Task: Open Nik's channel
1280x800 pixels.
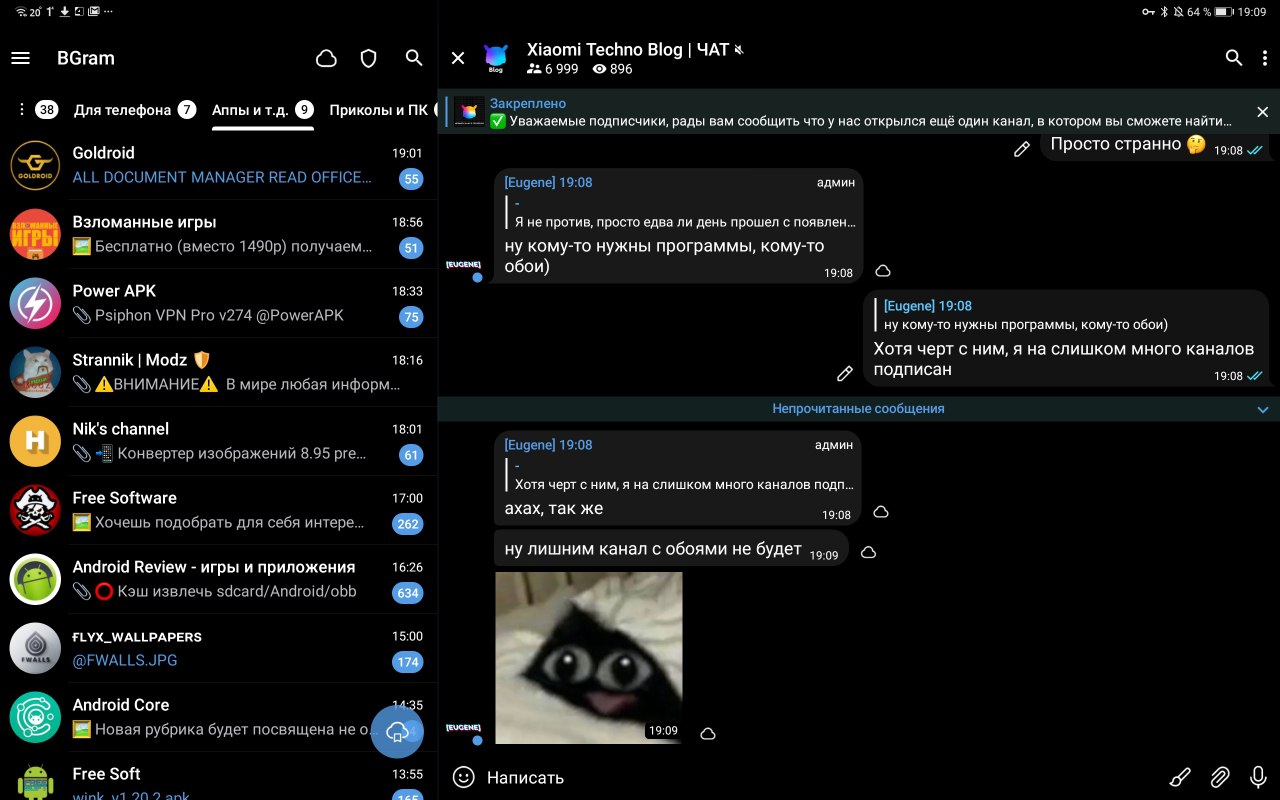Action: 218,441
